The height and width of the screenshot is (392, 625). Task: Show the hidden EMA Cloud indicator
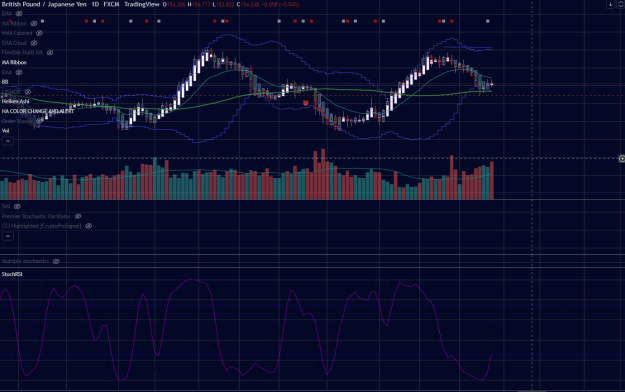pyautogui.click(x=34, y=43)
